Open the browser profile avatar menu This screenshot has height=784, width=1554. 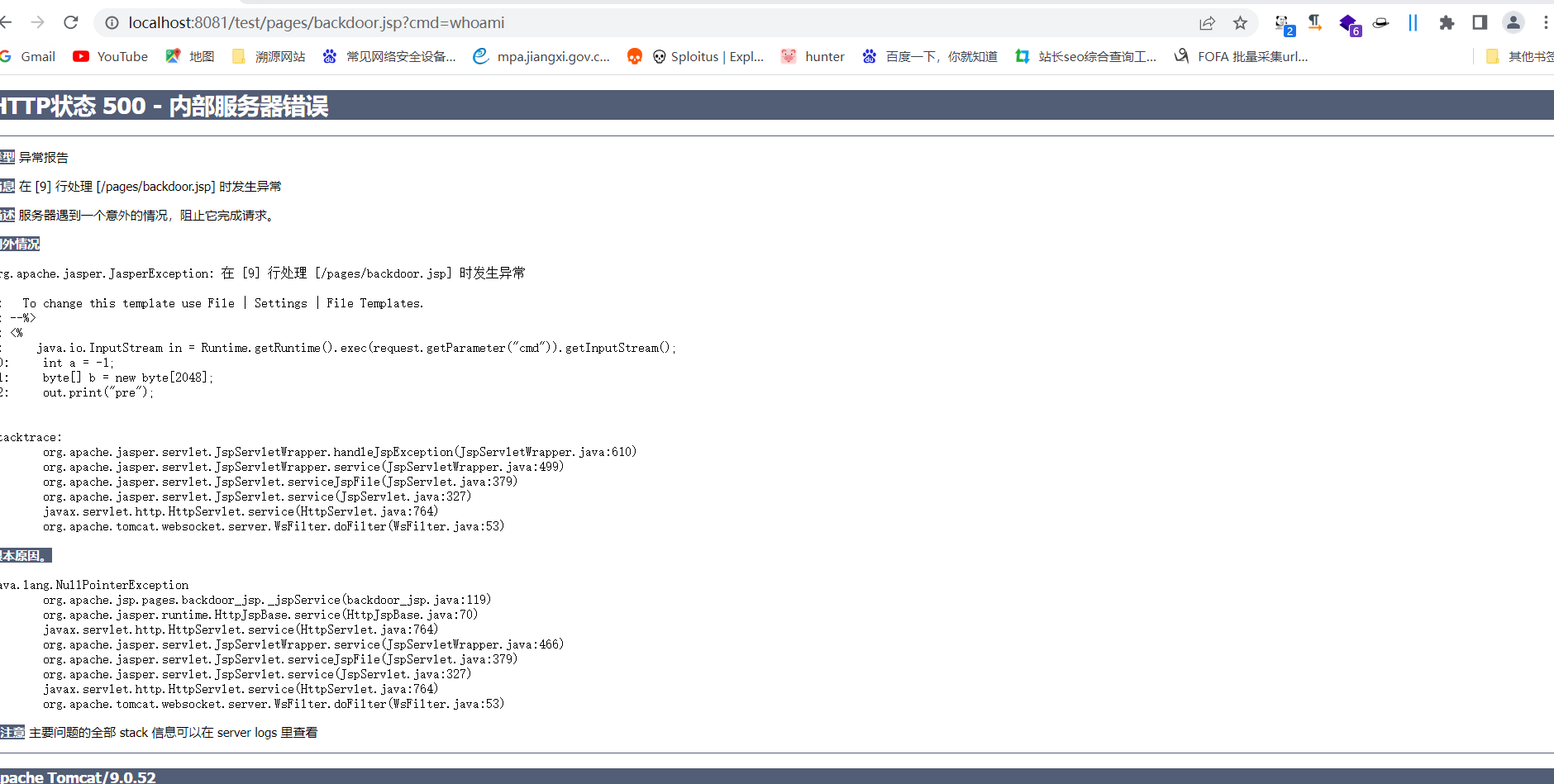1513,22
